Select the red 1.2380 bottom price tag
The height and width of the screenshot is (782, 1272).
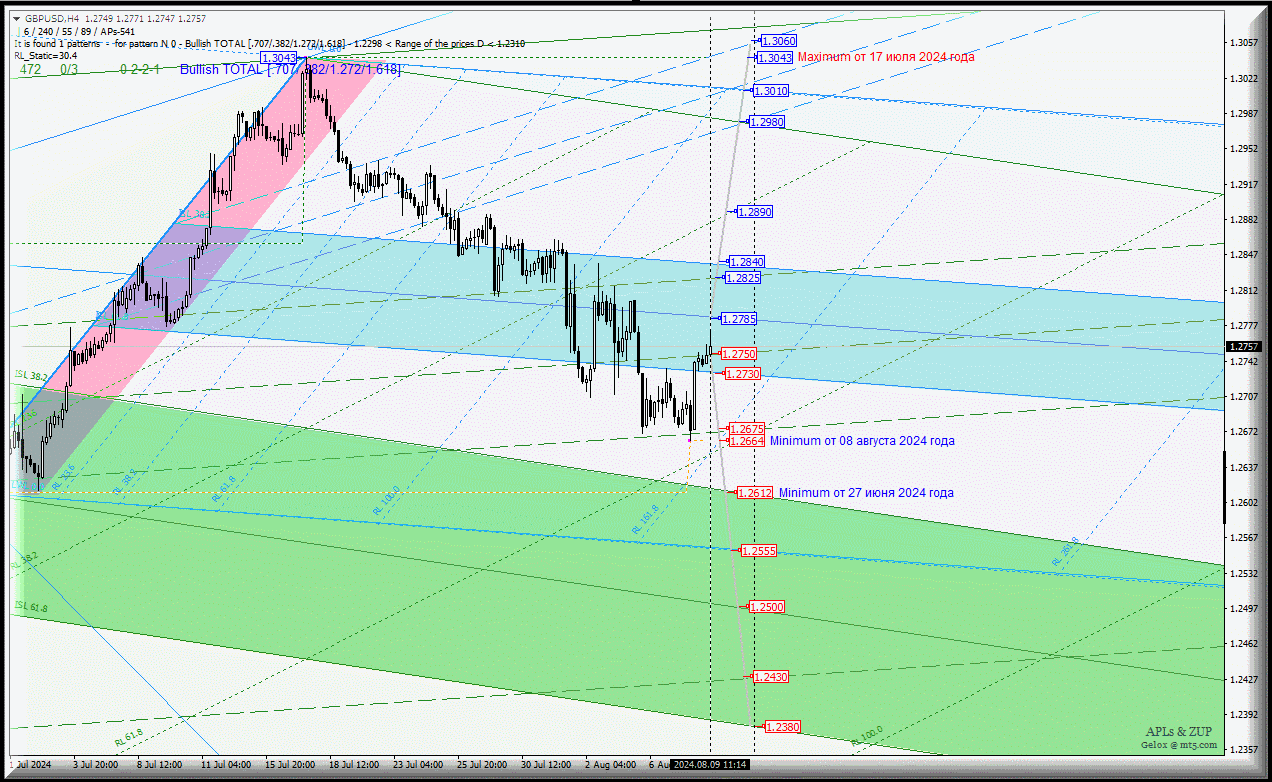tap(782, 727)
